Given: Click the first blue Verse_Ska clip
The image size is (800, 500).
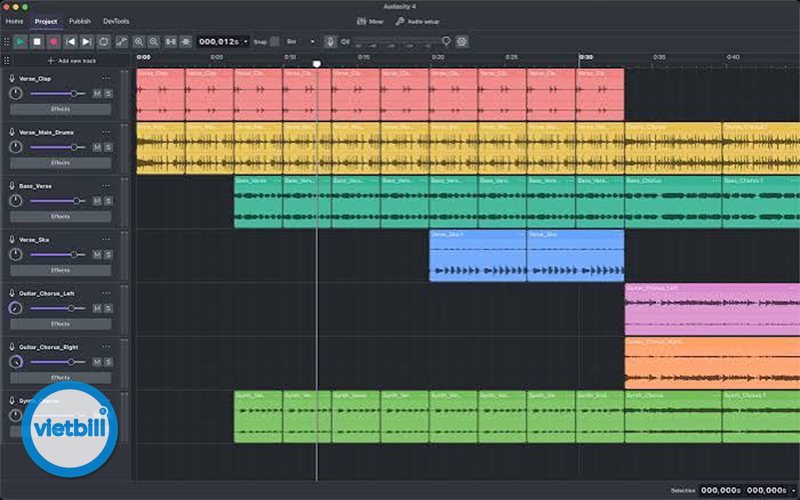Looking at the screenshot, I should coord(478,256).
